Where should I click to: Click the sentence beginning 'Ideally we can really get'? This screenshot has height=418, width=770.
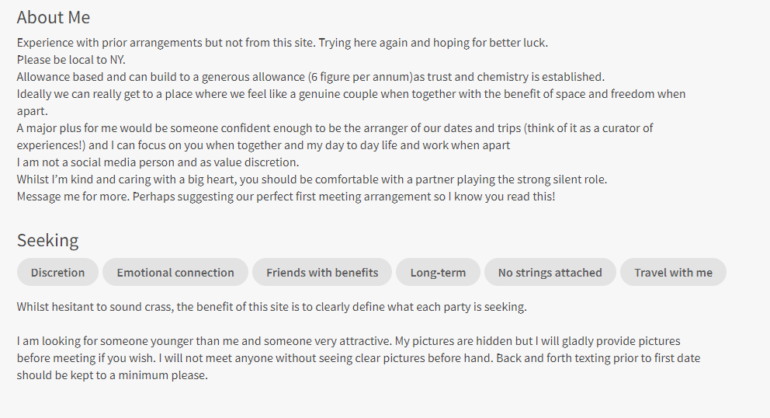tap(350, 94)
